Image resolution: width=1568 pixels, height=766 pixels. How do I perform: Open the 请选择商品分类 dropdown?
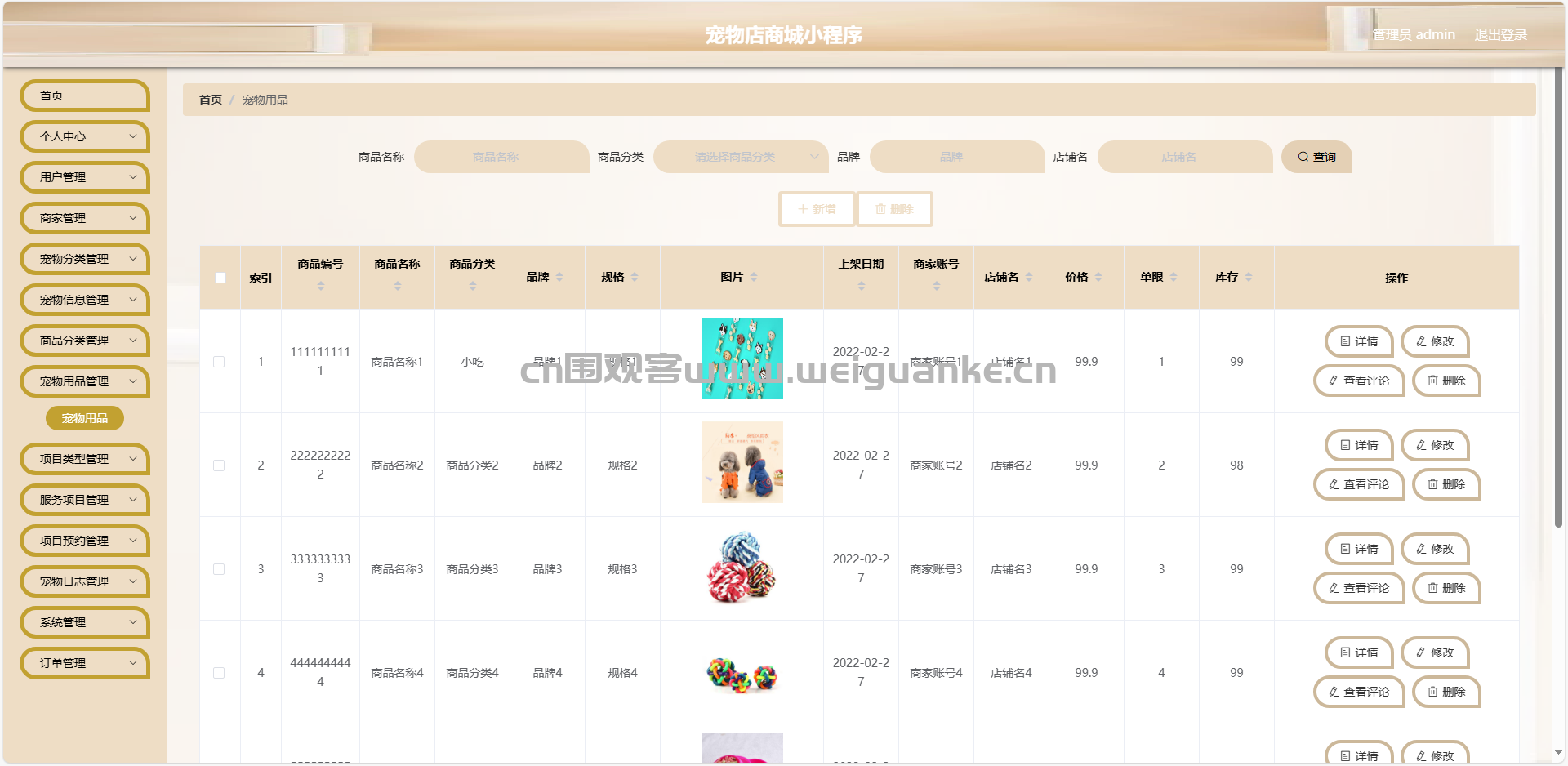click(741, 157)
